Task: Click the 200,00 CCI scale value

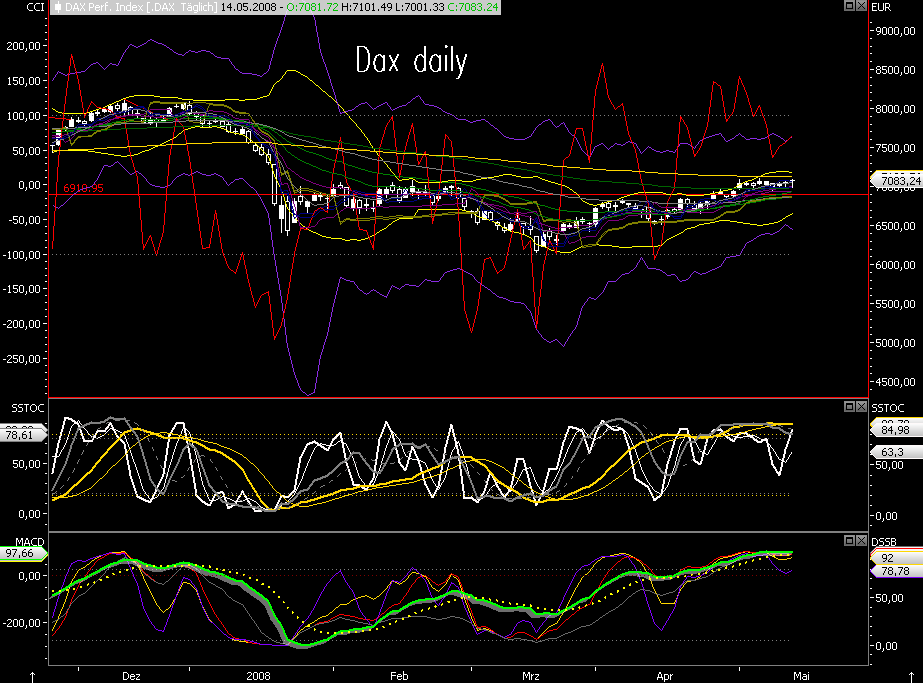Action: (24, 47)
